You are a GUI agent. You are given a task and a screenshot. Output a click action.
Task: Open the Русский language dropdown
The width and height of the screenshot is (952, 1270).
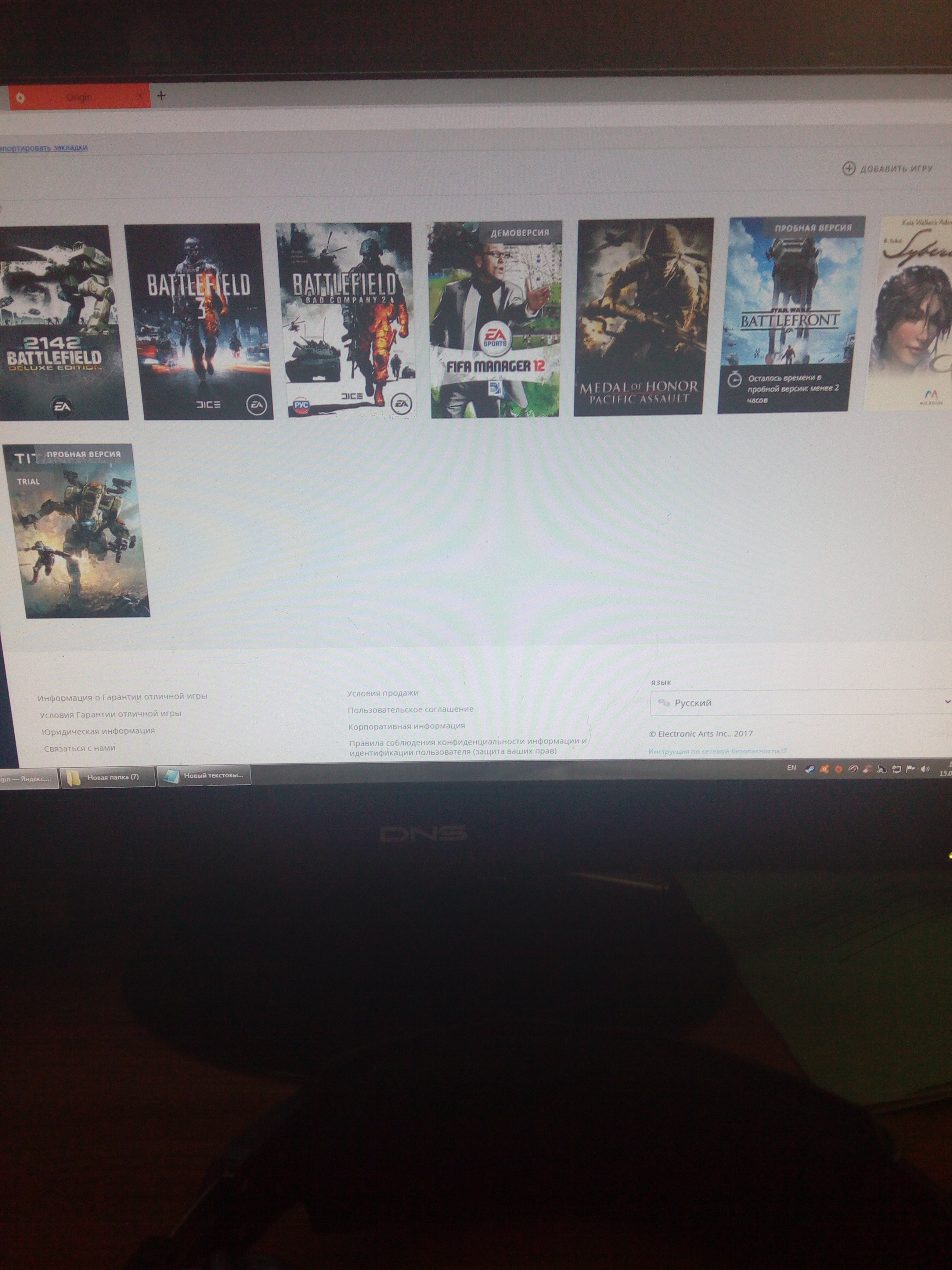pos(801,702)
